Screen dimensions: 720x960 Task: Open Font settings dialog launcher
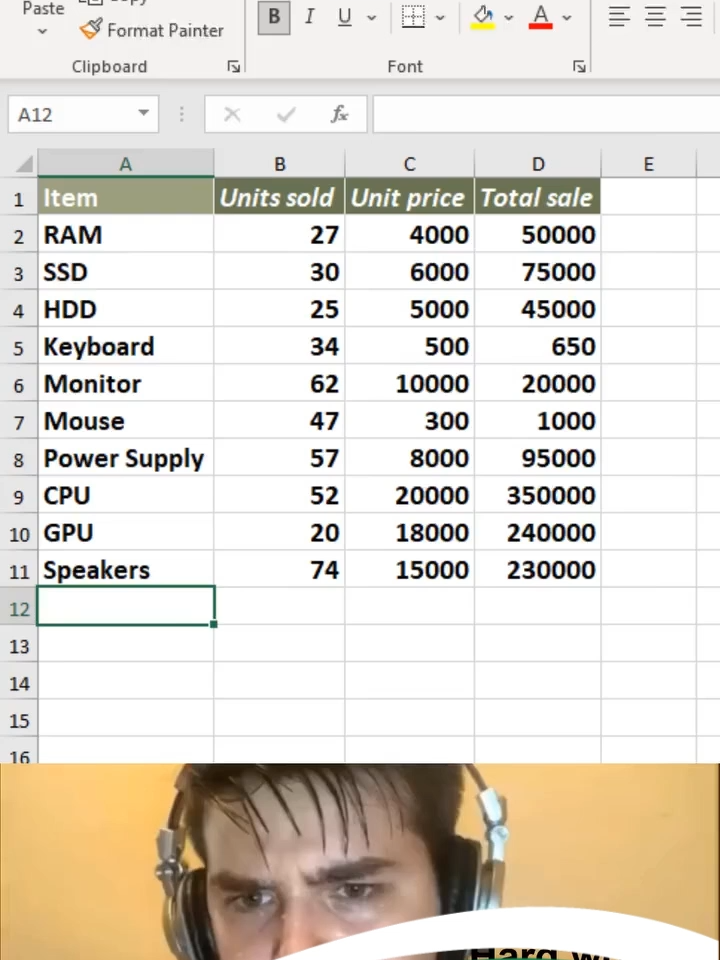click(579, 67)
